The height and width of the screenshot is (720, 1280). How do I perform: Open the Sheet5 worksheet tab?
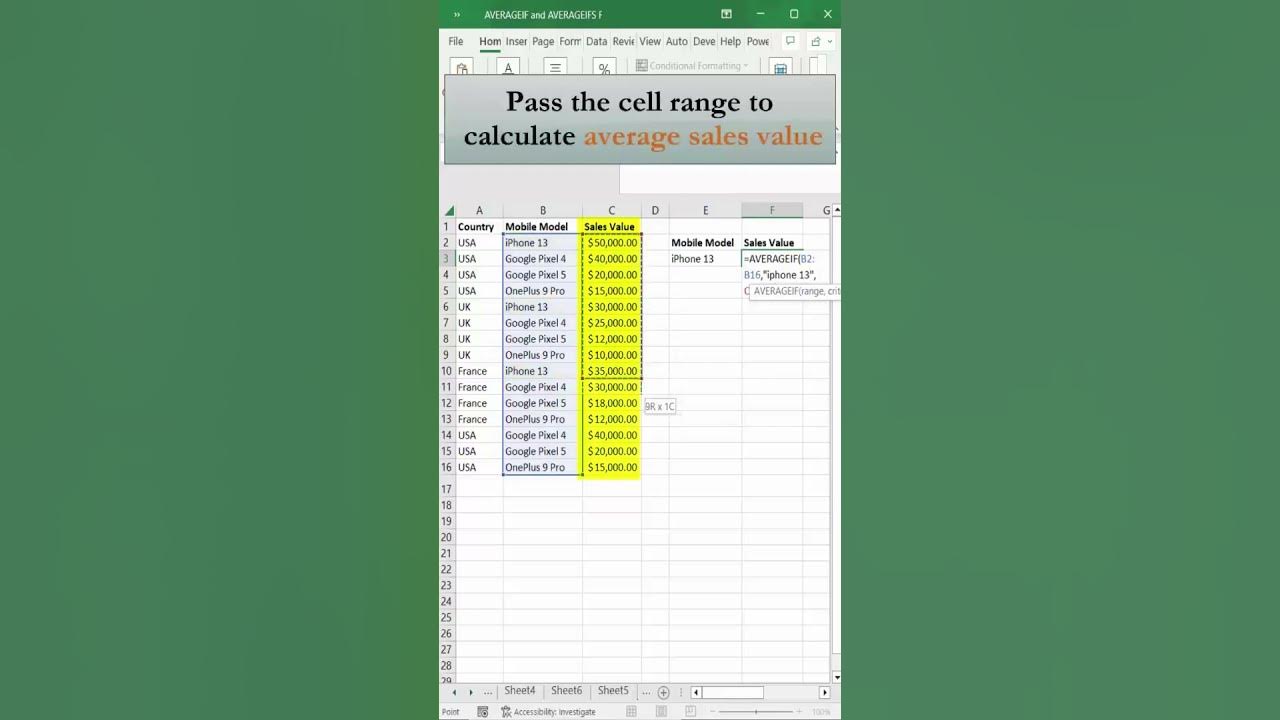[613, 691]
